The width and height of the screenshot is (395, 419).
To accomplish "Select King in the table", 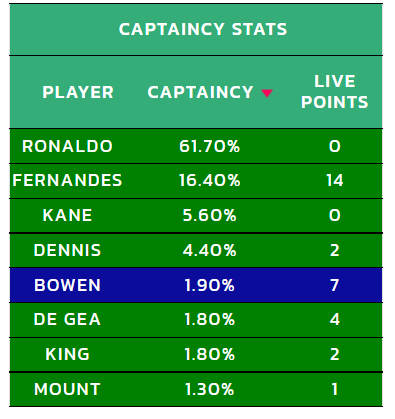I will (x=67, y=354).
